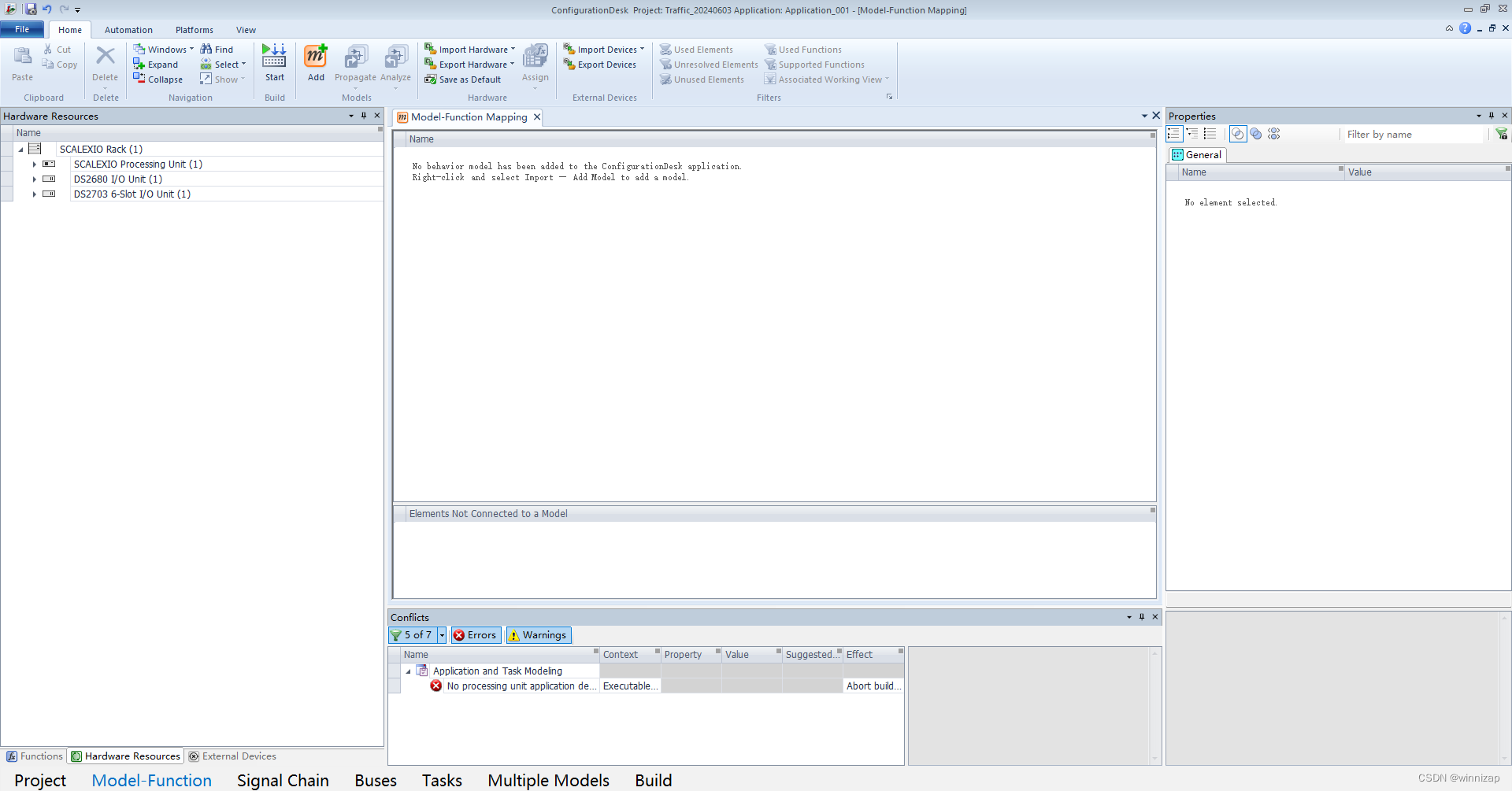Collapse the Application and Task Modeling entry
This screenshot has width=1512, height=791.
click(408, 671)
